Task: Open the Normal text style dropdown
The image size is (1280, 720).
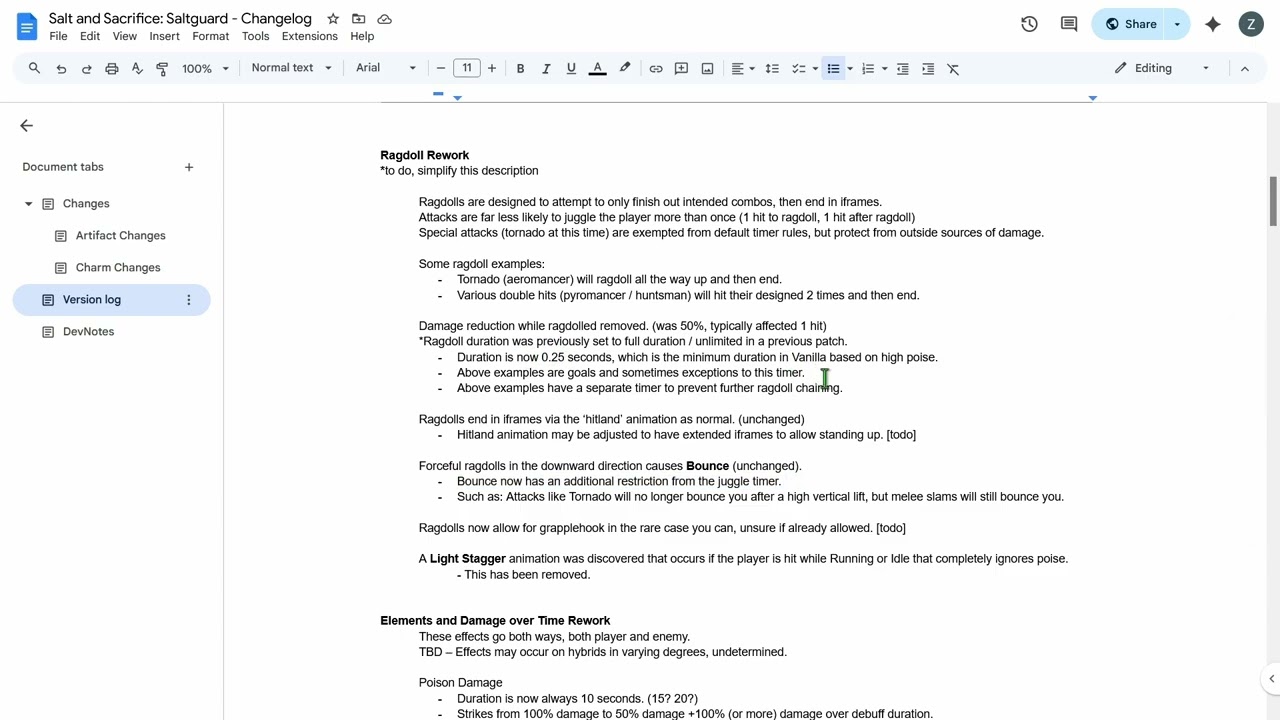Action: (x=291, y=68)
